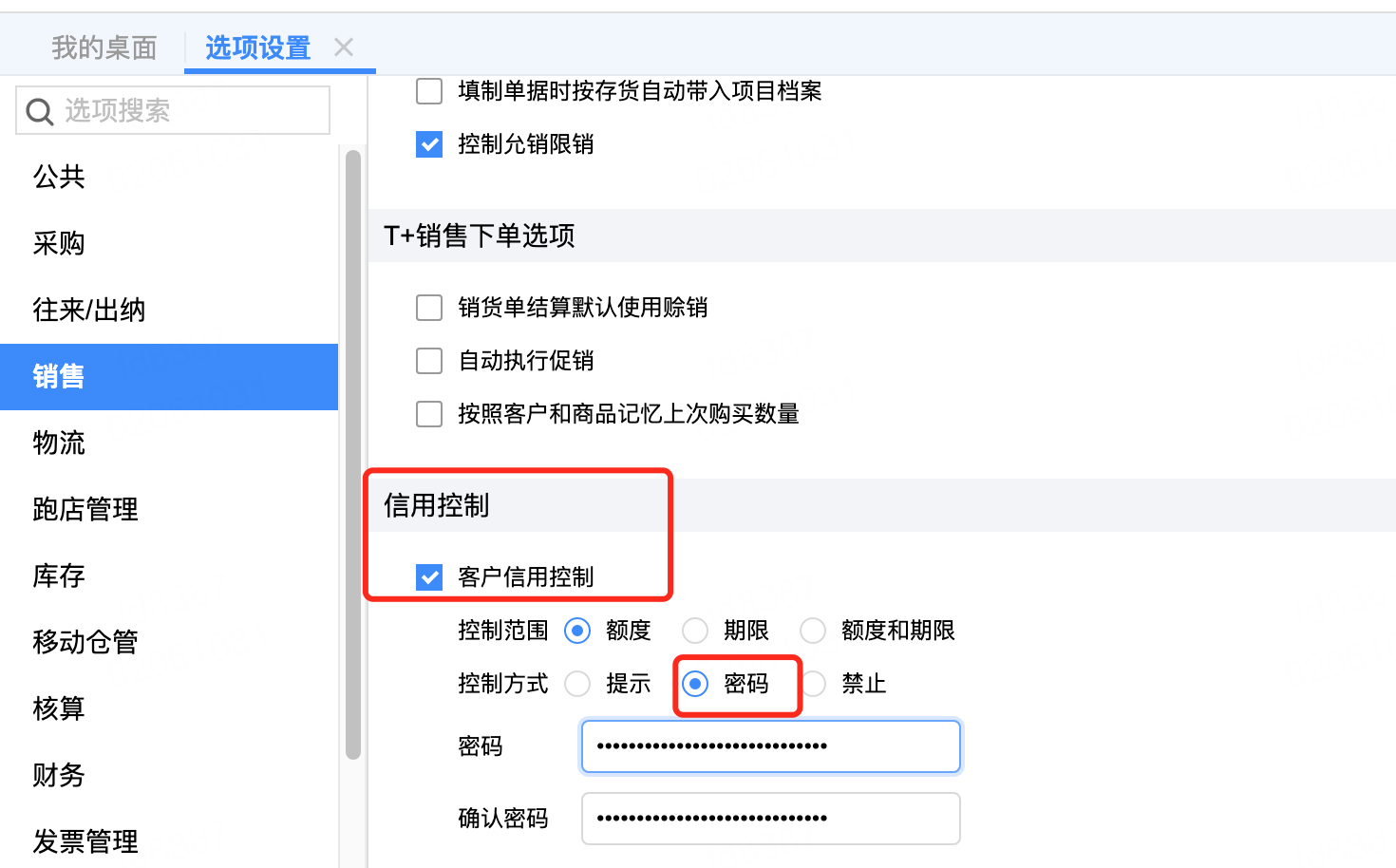Click the 密码 password field
Viewport: 1396px width, 868px height.
771,746
